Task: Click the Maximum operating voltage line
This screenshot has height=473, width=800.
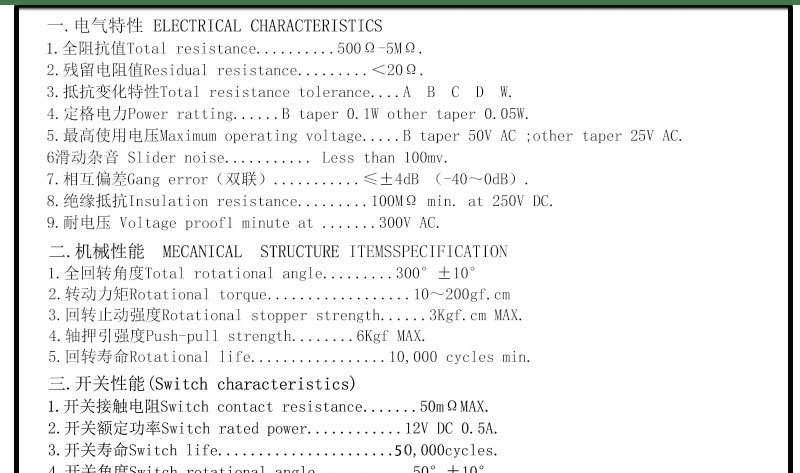Action: click(365, 136)
